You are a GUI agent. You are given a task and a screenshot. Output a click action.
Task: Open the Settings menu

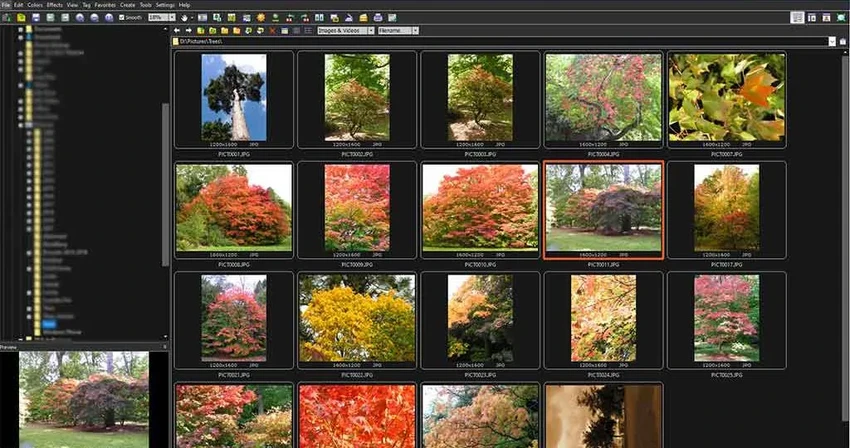click(165, 5)
